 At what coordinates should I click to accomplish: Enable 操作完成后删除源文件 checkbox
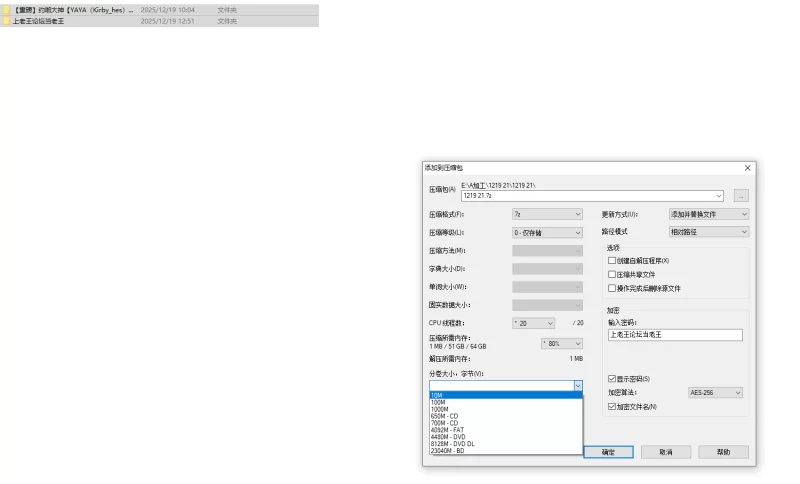(x=612, y=288)
